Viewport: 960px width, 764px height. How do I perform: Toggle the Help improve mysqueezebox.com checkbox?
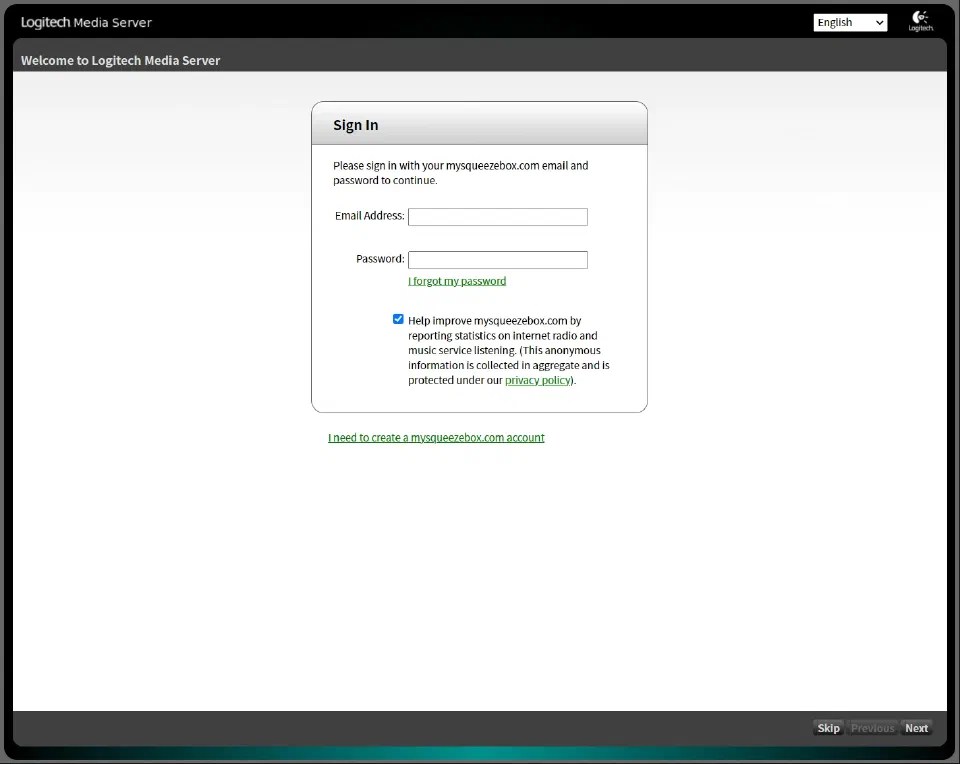click(398, 319)
